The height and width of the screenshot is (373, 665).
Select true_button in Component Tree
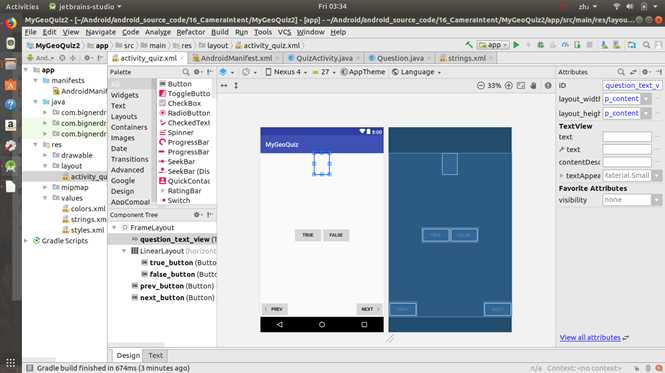[x=178, y=263]
